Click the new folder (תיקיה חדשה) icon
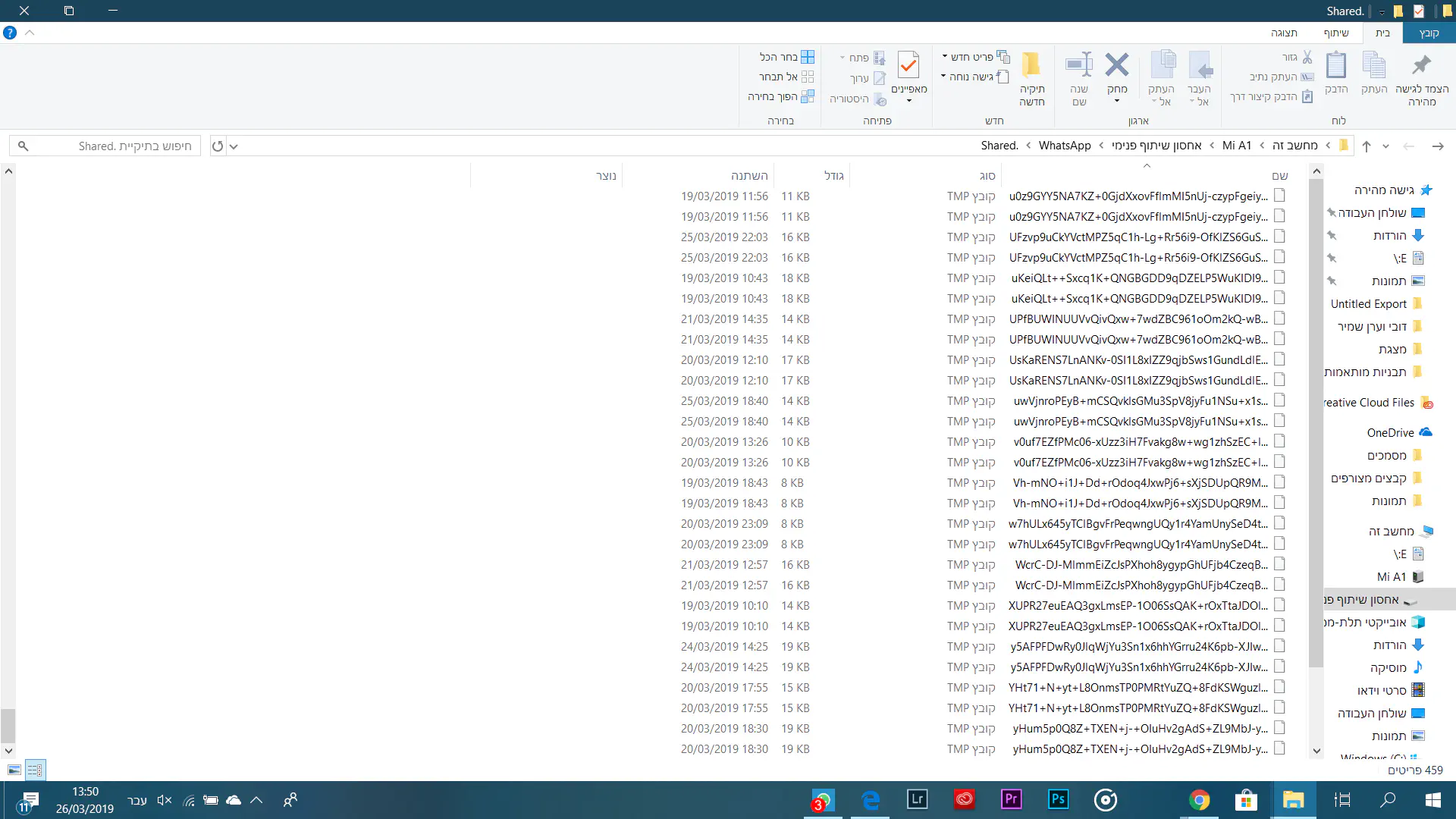The image size is (1456, 819). pos(1031,66)
